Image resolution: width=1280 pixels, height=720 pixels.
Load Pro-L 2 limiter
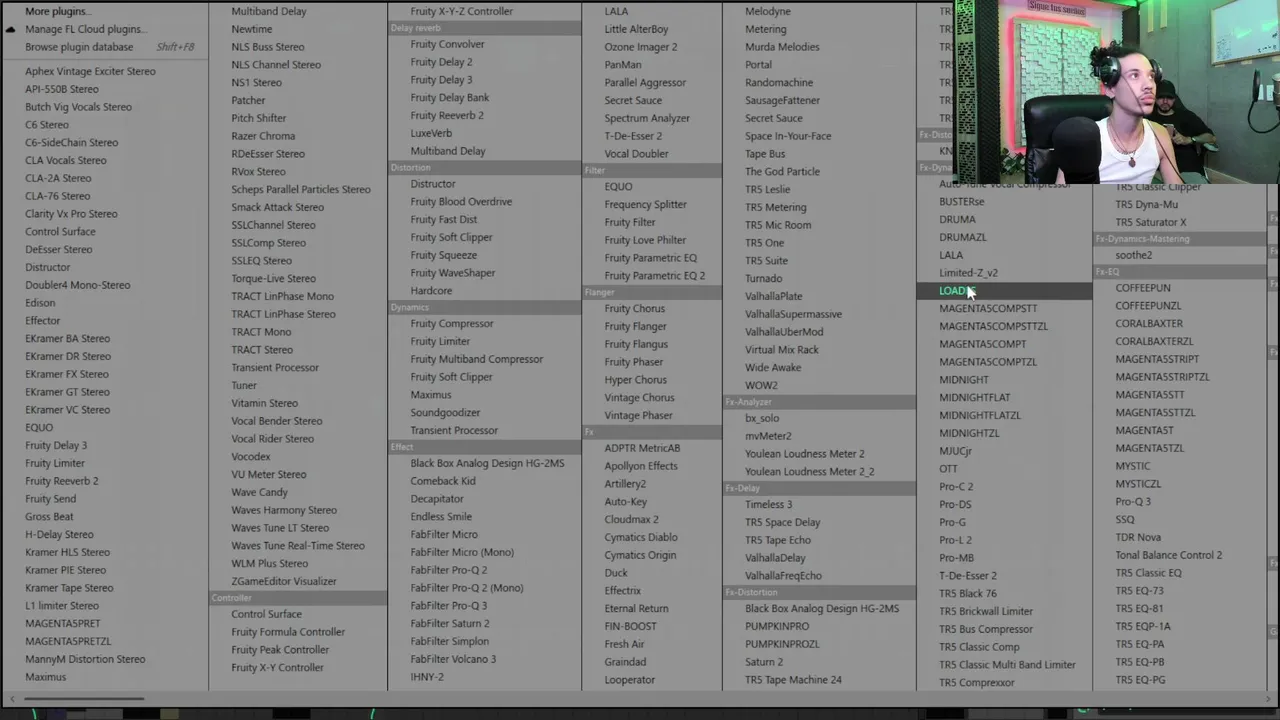point(955,540)
